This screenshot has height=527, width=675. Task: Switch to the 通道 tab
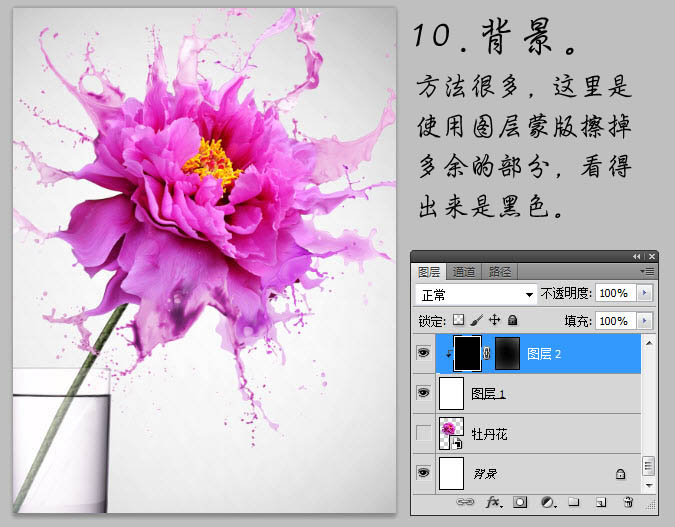tap(463, 272)
